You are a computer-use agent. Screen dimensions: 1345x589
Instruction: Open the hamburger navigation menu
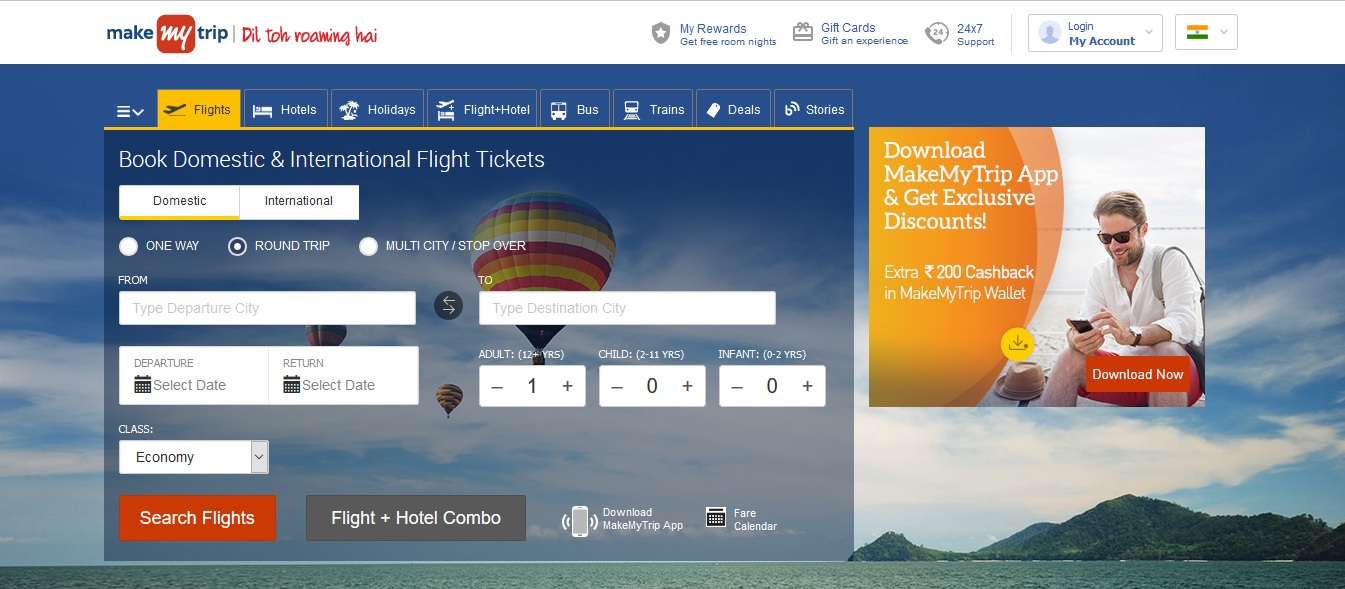[x=130, y=111]
